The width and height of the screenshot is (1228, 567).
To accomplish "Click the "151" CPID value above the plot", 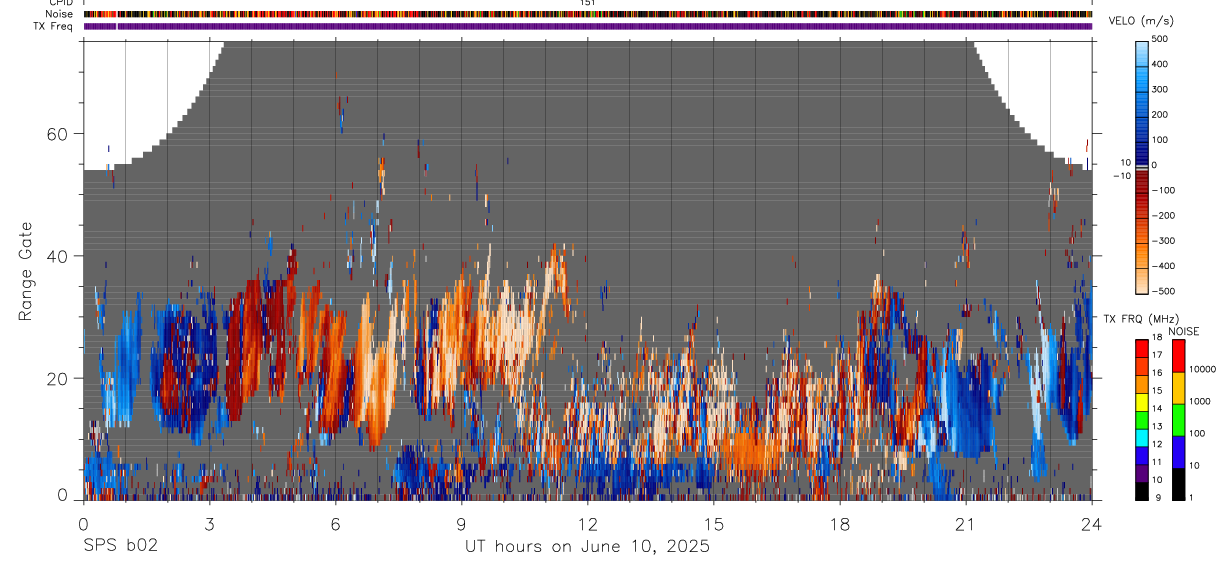I will tap(588, 3).
